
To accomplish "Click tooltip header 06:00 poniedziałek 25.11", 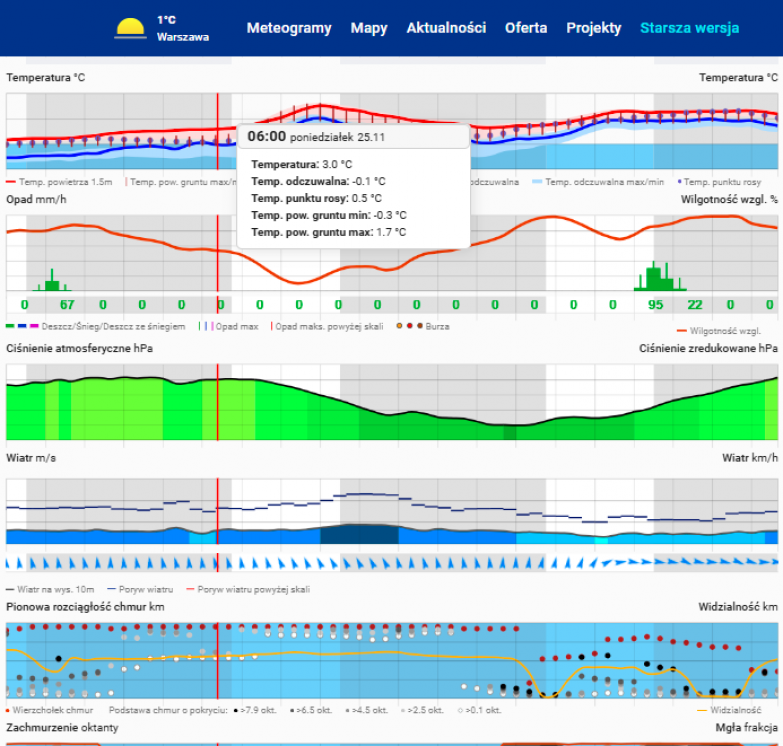I will pyautogui.click(x=354, y=136).
